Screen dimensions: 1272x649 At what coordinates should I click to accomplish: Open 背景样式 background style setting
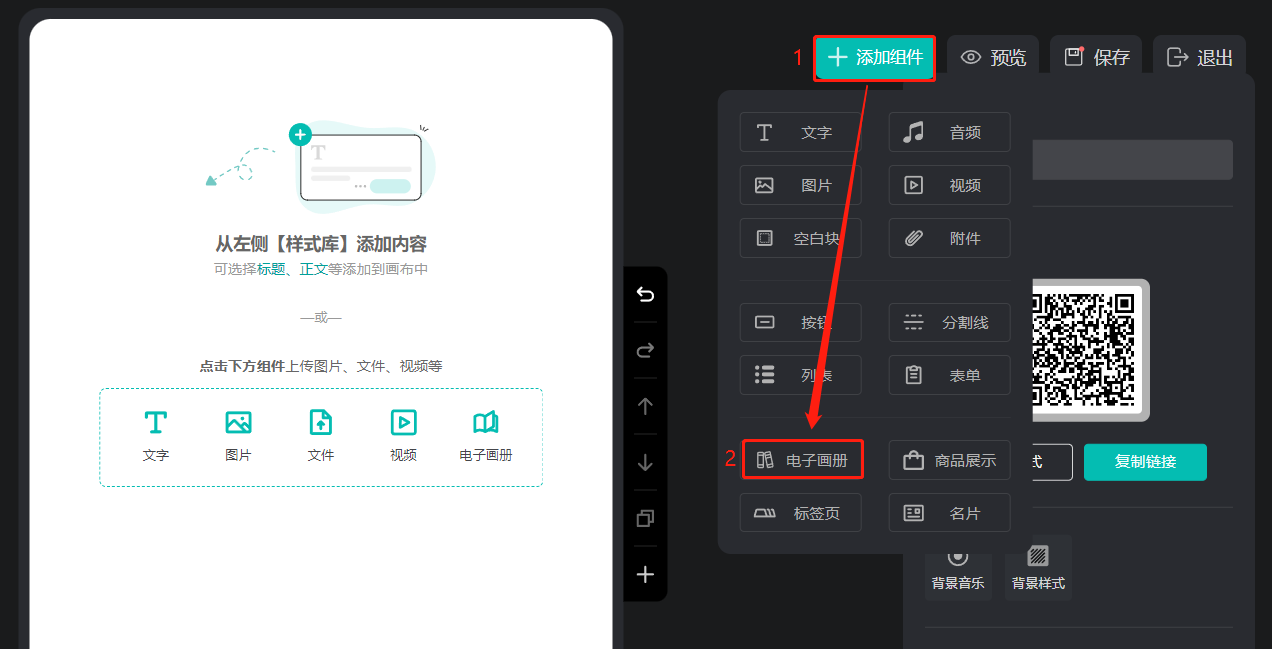click(x=1038, y=567)
